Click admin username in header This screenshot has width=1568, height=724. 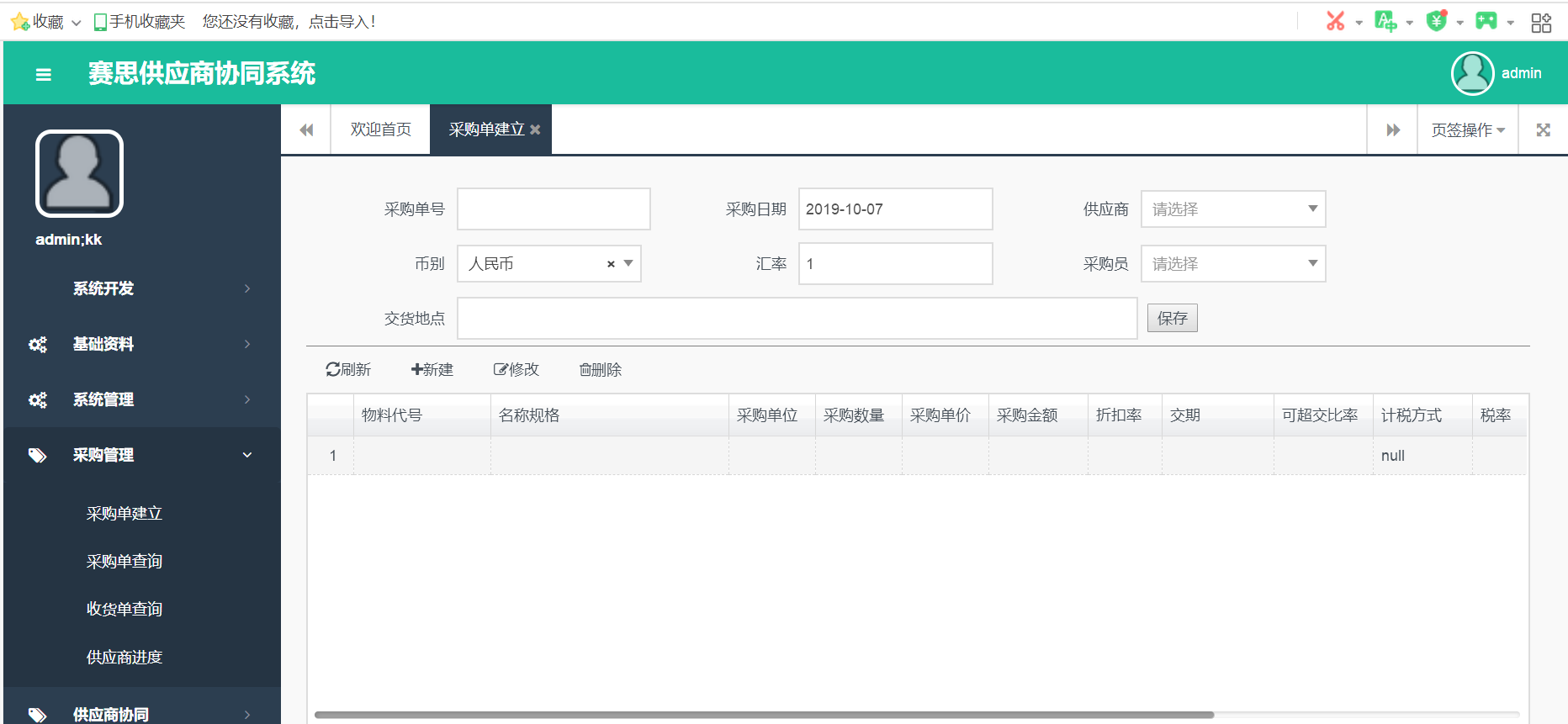tap(1521, 73)
